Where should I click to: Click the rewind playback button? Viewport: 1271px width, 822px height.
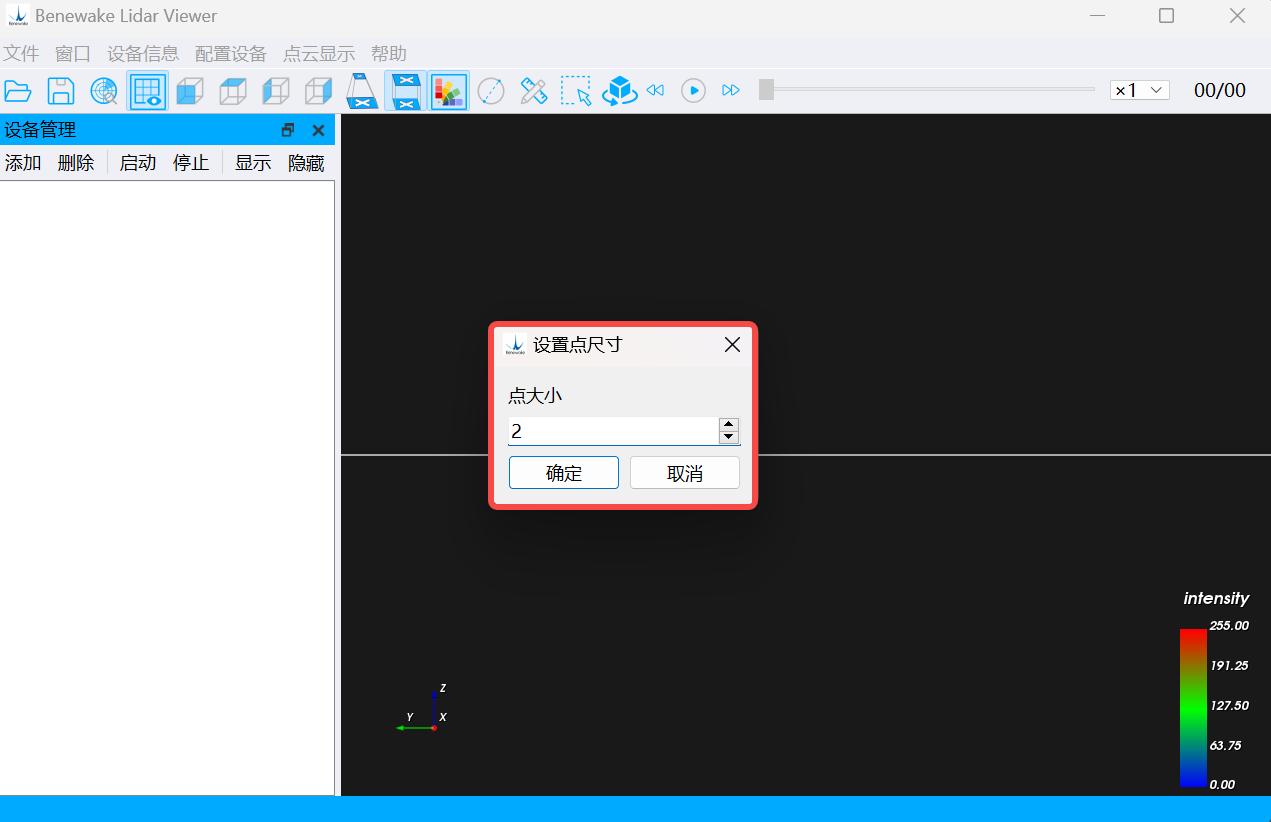click(x=655, y=90)
